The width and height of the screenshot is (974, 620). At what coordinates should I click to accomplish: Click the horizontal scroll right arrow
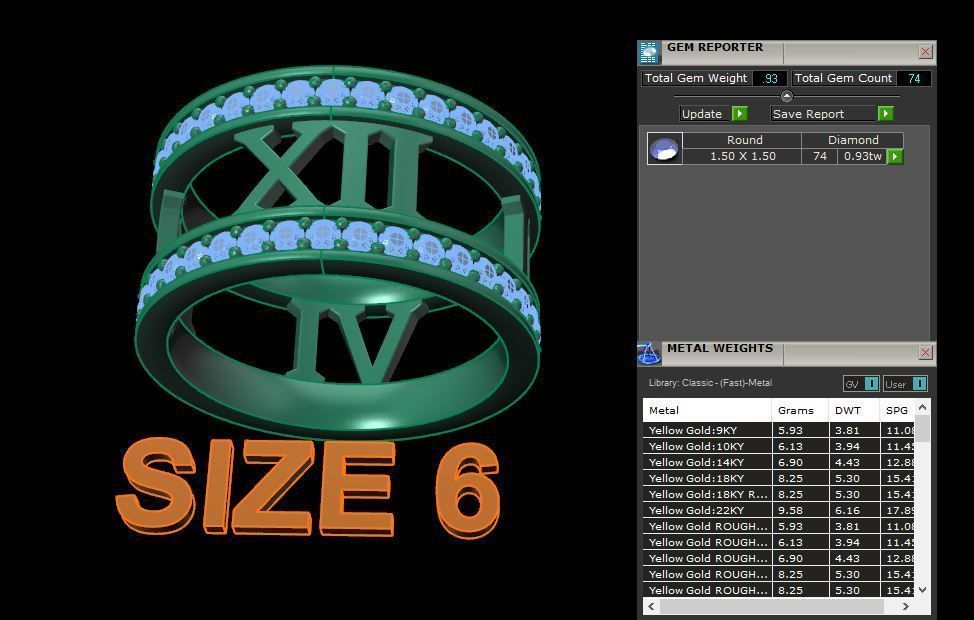point(906,606)
